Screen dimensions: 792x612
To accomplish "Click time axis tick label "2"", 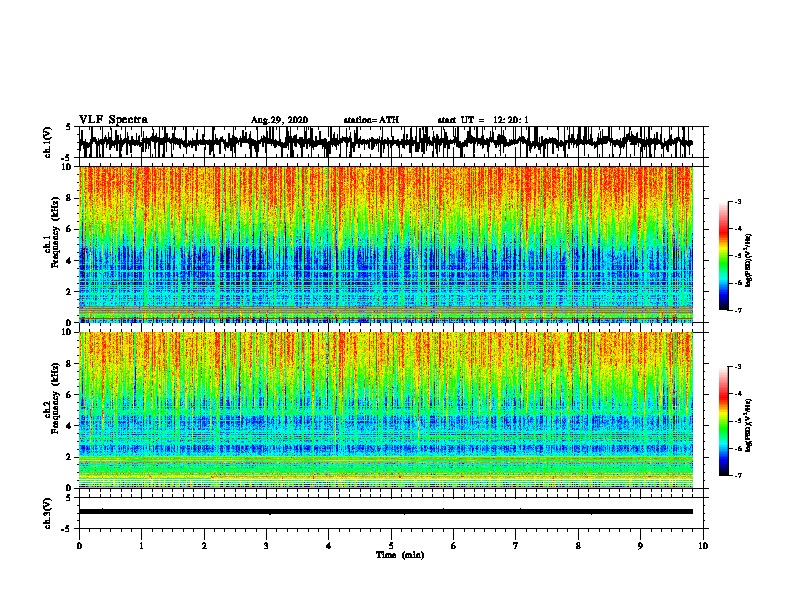I will pos(204,545).
